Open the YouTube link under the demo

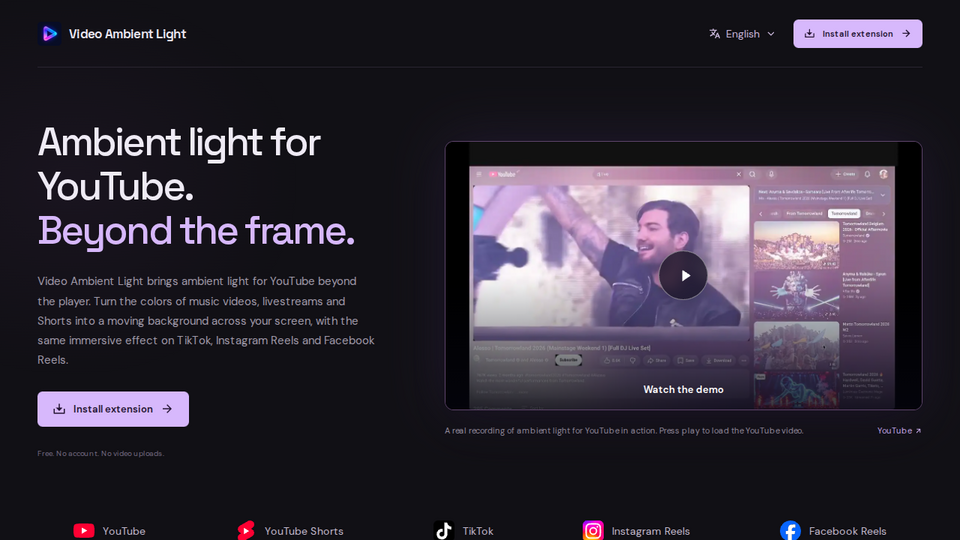899,430
